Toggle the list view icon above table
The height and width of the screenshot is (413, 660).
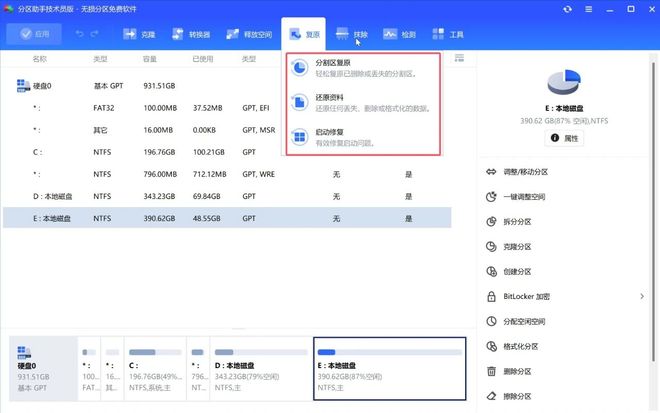click(x=459, y=58)
